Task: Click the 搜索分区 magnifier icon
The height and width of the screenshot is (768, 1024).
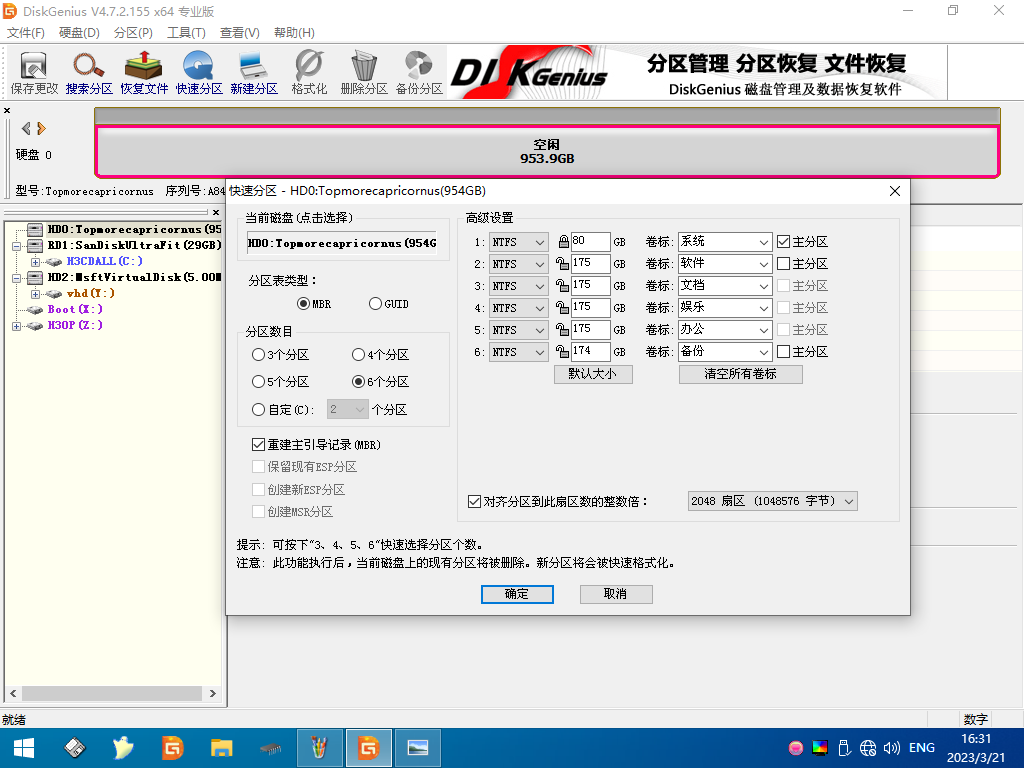Action: coord(89,73)
